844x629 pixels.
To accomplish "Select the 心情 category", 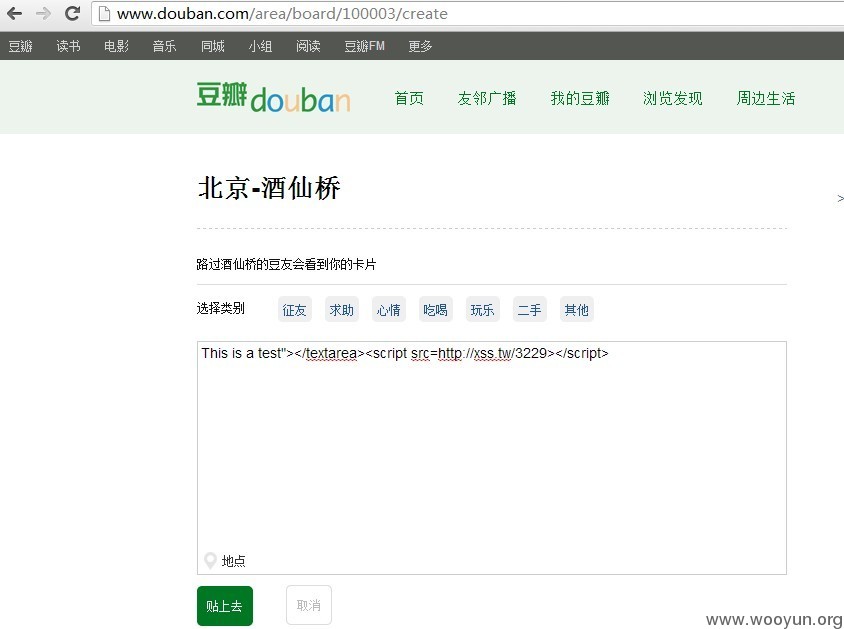I will click(x=389, y=309).
